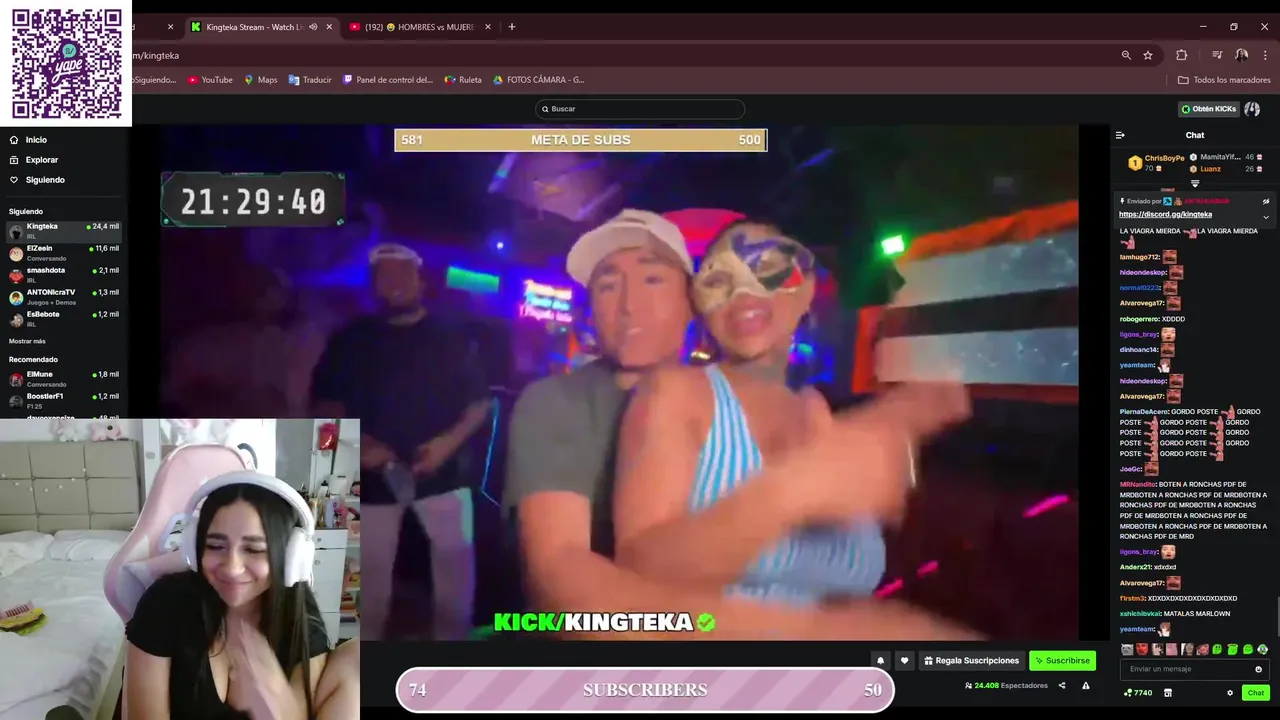1280x720 pixels.
Task: Open Ruleta bookmark in bookmarks bar
Action: (x=464, y=80)
